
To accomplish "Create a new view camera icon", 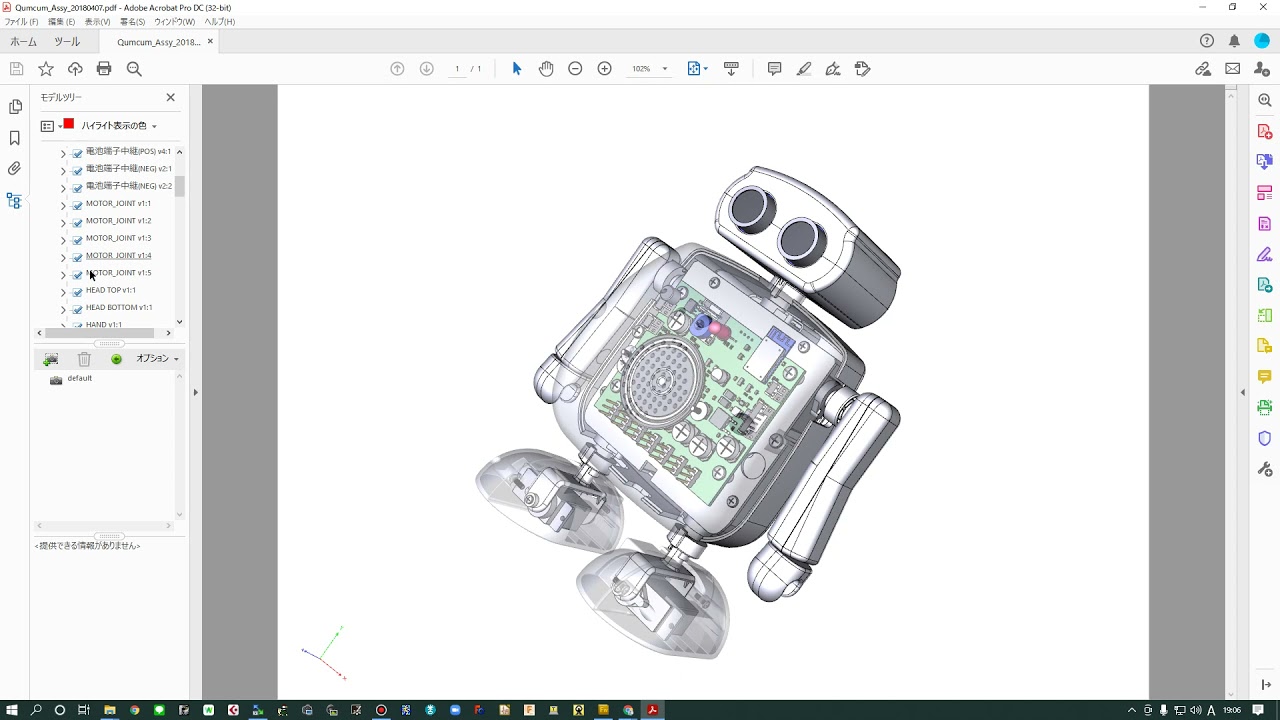I will [x=51, y=359].
